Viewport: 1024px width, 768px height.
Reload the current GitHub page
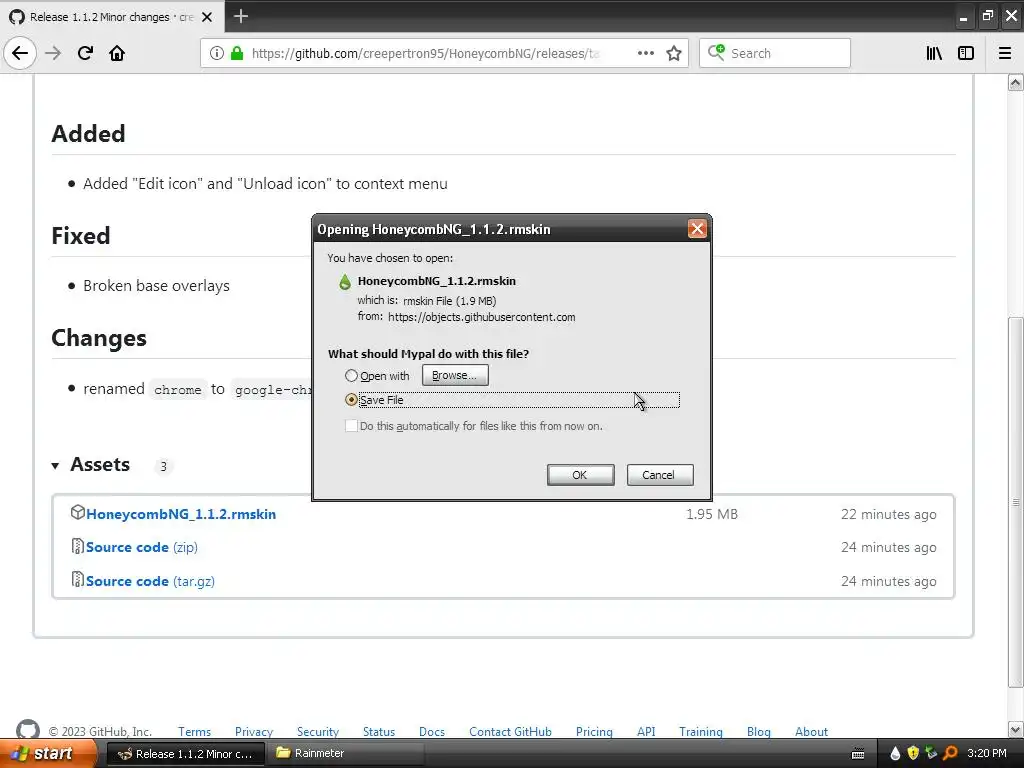coord(85,53)
